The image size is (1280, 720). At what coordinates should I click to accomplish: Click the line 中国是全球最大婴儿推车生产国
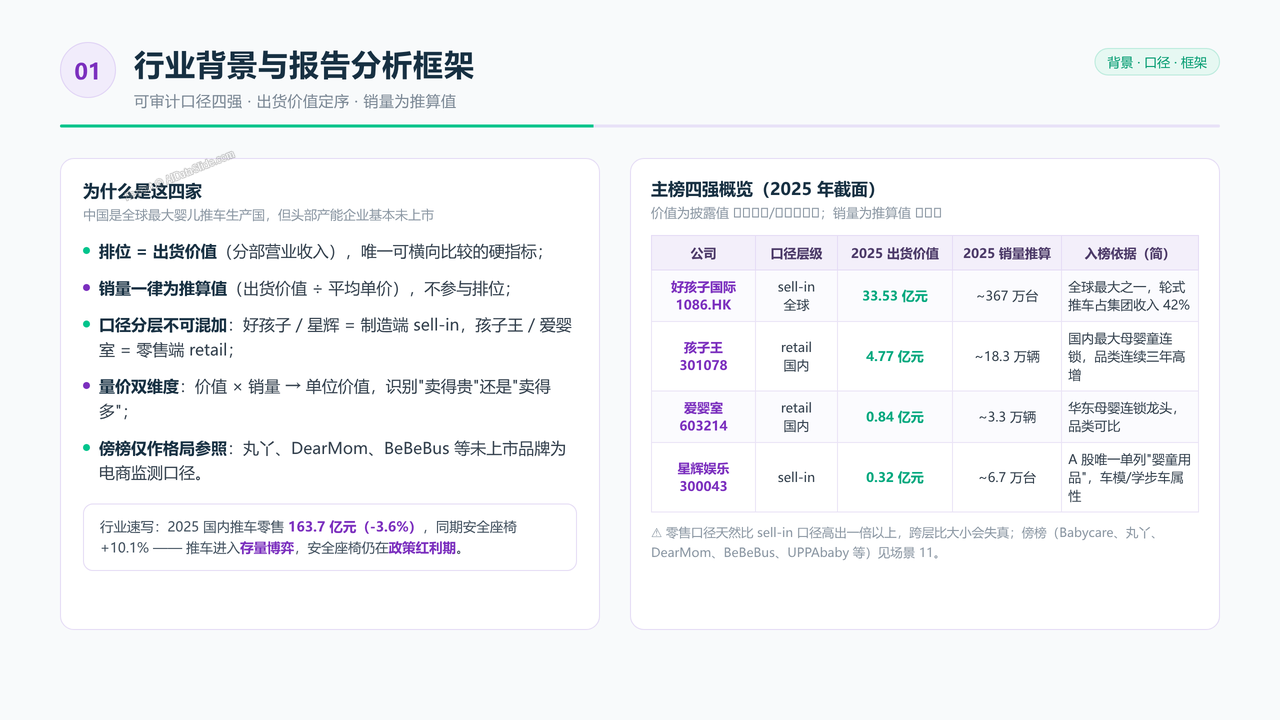click(x=258, y=215)
